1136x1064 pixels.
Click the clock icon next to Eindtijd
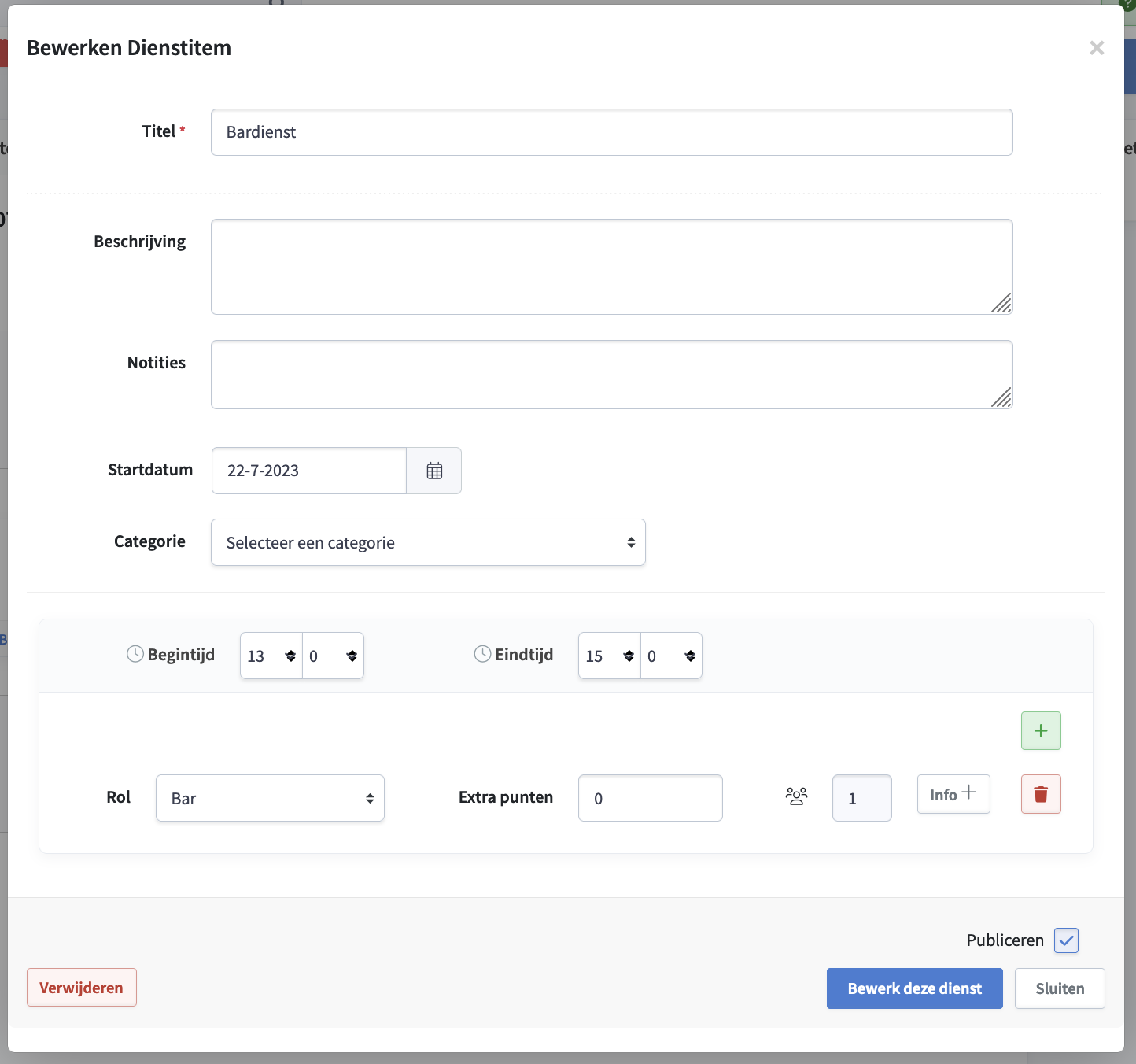click(x=482, y=653)
